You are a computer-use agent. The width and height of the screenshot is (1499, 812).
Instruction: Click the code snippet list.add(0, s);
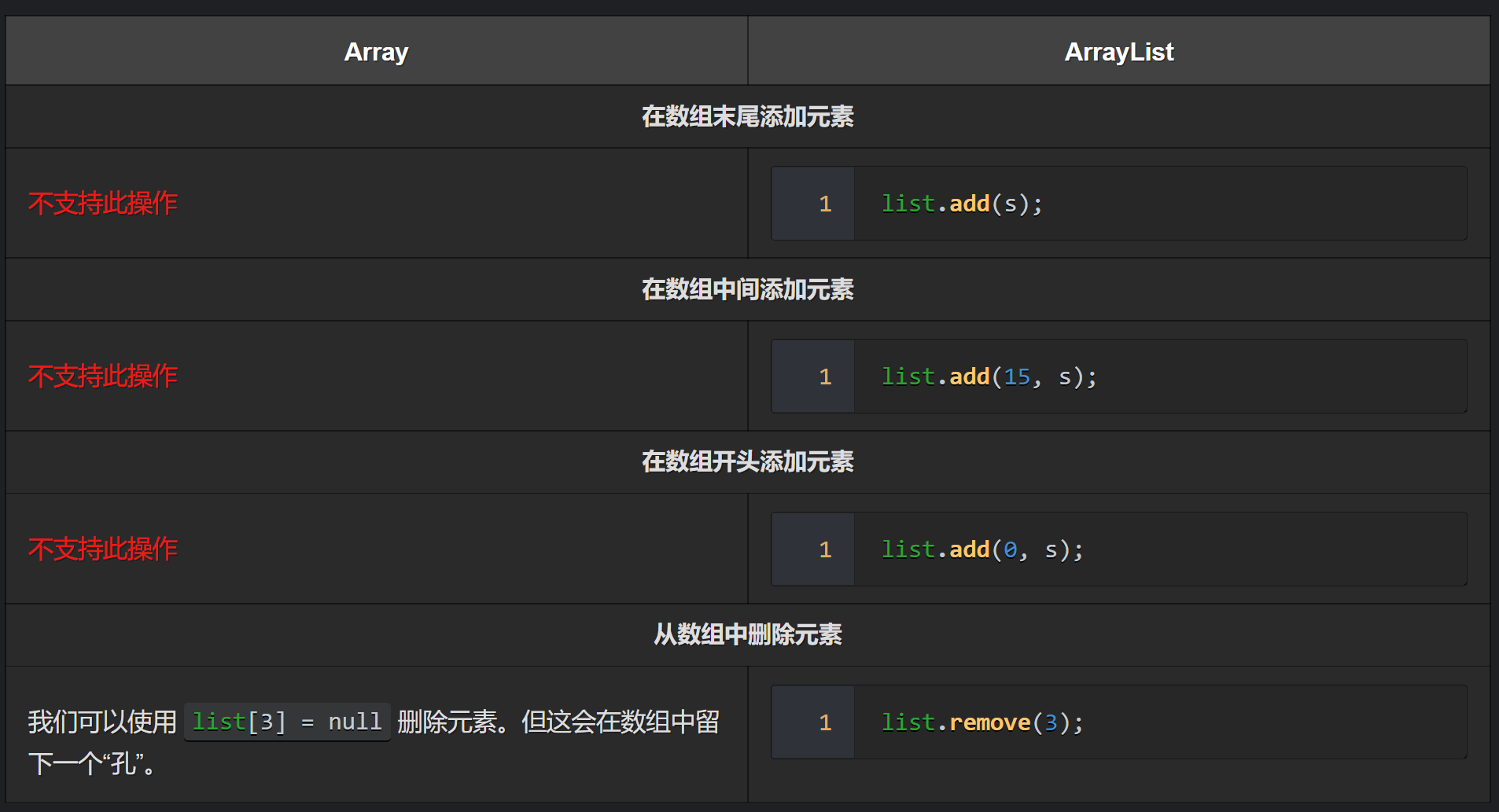(x=982, y=549)
